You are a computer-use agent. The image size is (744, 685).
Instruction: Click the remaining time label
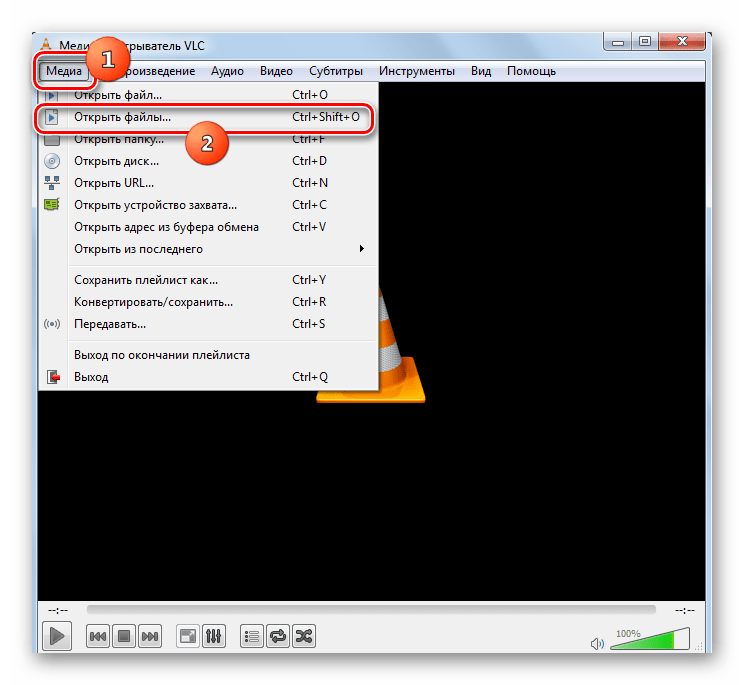tap(685, 610)
